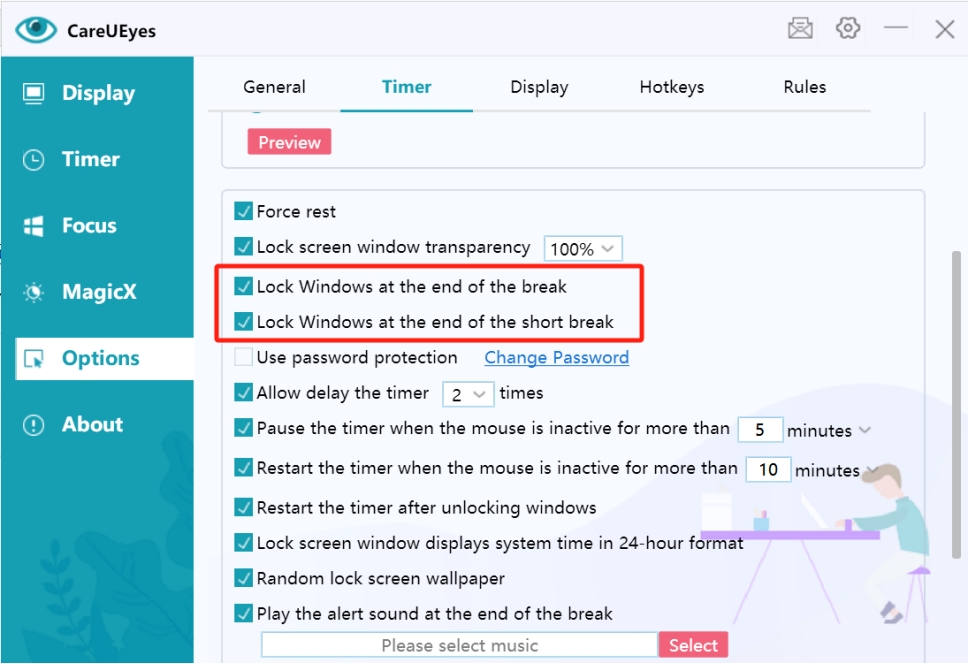Image resolution: width=968 pixels, height=664 pixels.
Task: Click the 'Please select music' input field
Action: 459,645
